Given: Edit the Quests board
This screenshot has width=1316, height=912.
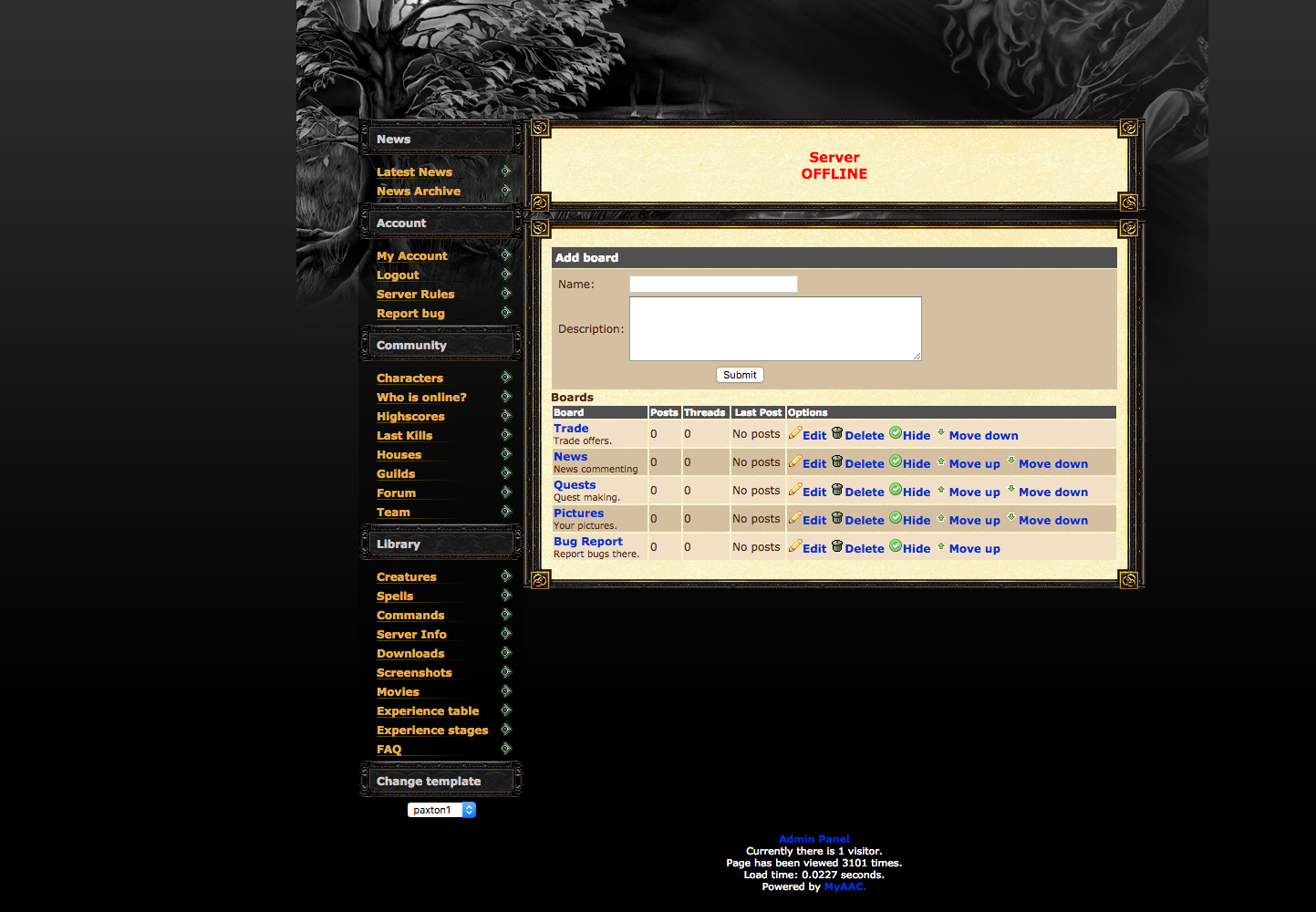Looking at the screenshot, I should pos(813,492).
